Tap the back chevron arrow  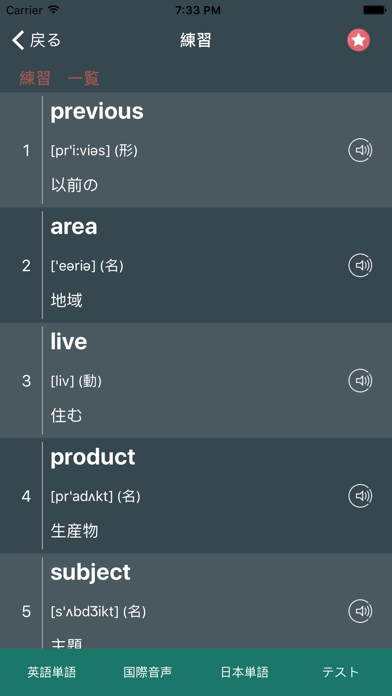pos(18,40)
